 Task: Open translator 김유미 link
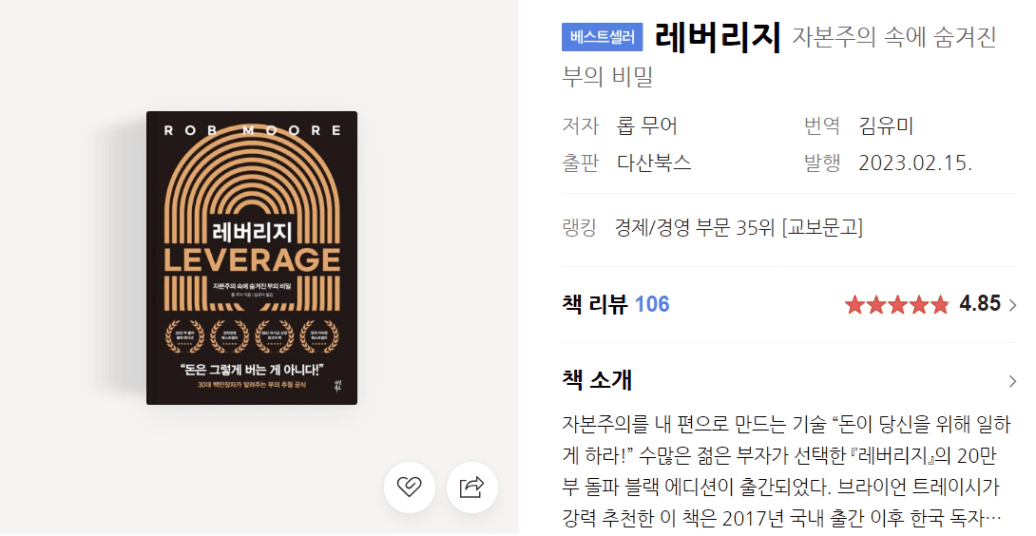coord(886,126)
